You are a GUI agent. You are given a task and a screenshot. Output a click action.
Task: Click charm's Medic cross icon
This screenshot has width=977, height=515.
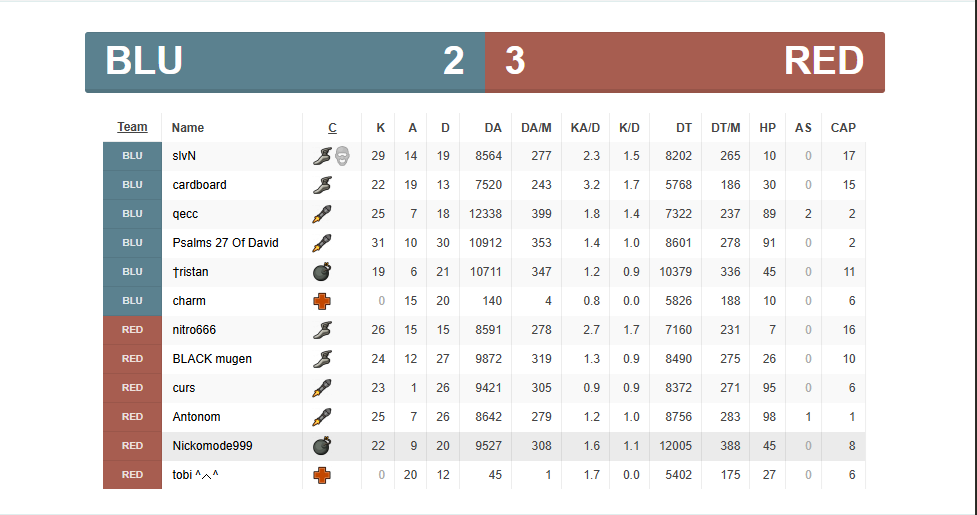(321, 301)
